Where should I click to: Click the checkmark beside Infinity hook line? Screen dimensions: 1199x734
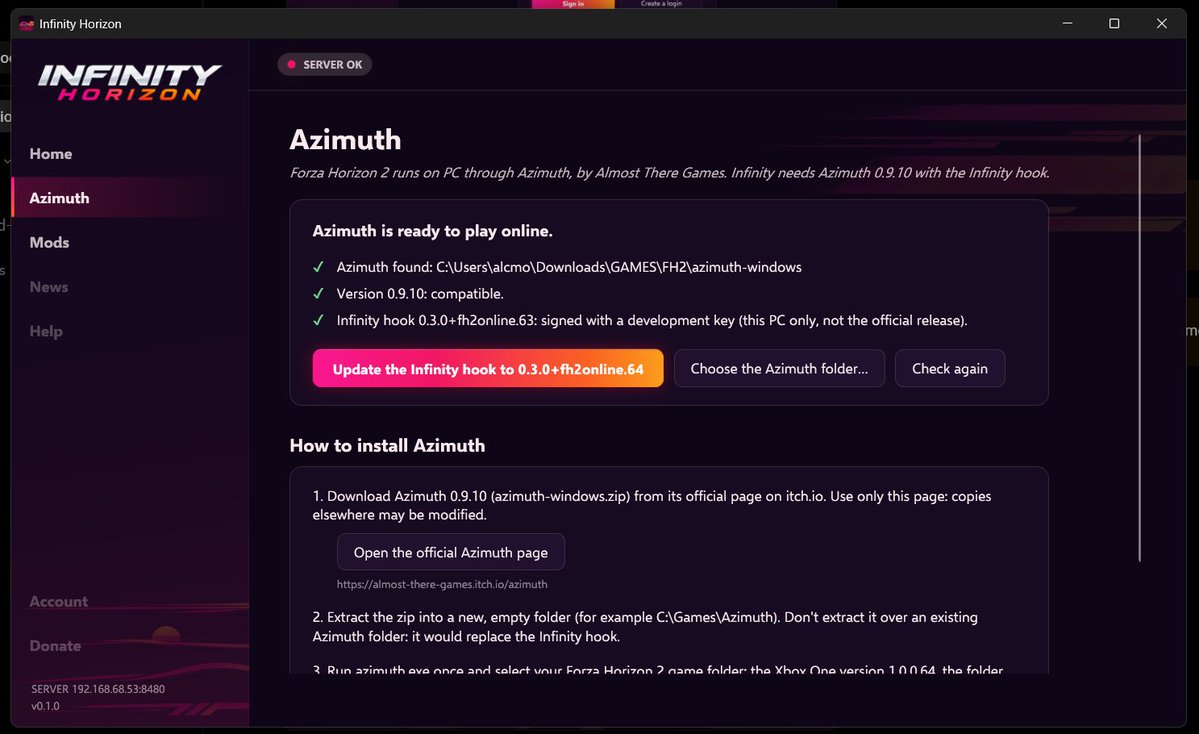(x=319, y=320)
